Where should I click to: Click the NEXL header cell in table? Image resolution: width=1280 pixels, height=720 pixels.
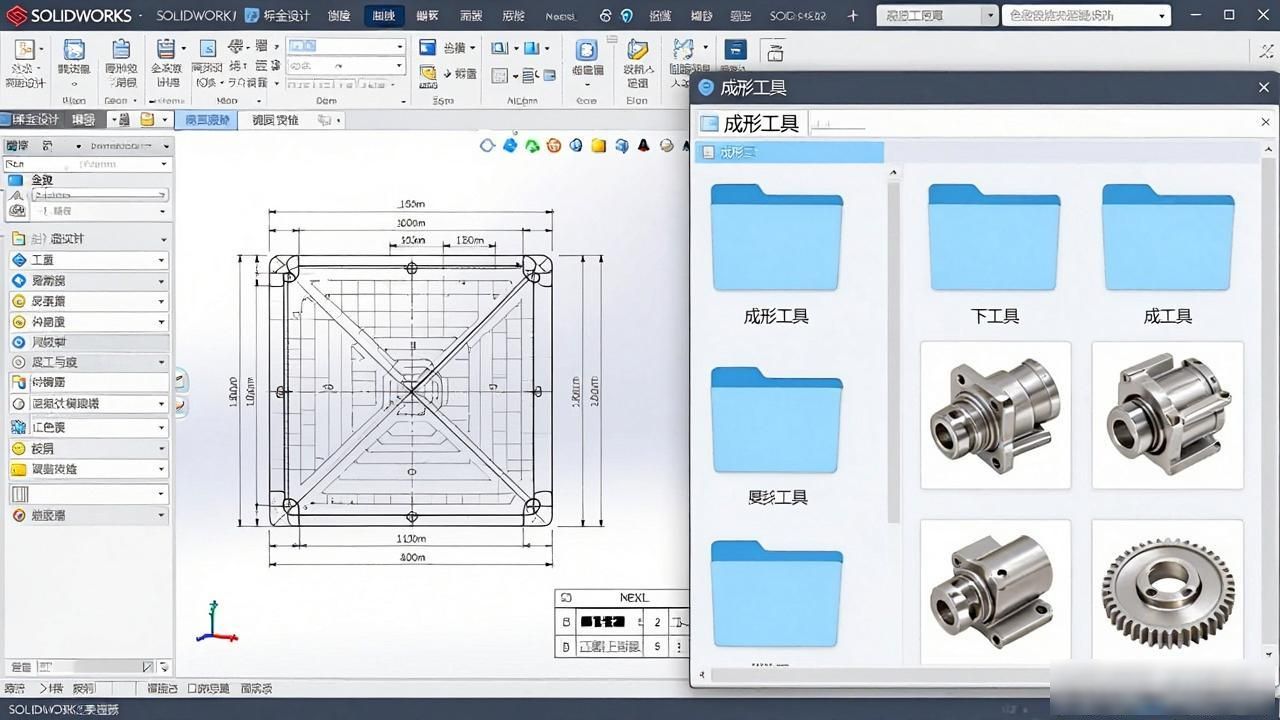click(x=633, y=597)
